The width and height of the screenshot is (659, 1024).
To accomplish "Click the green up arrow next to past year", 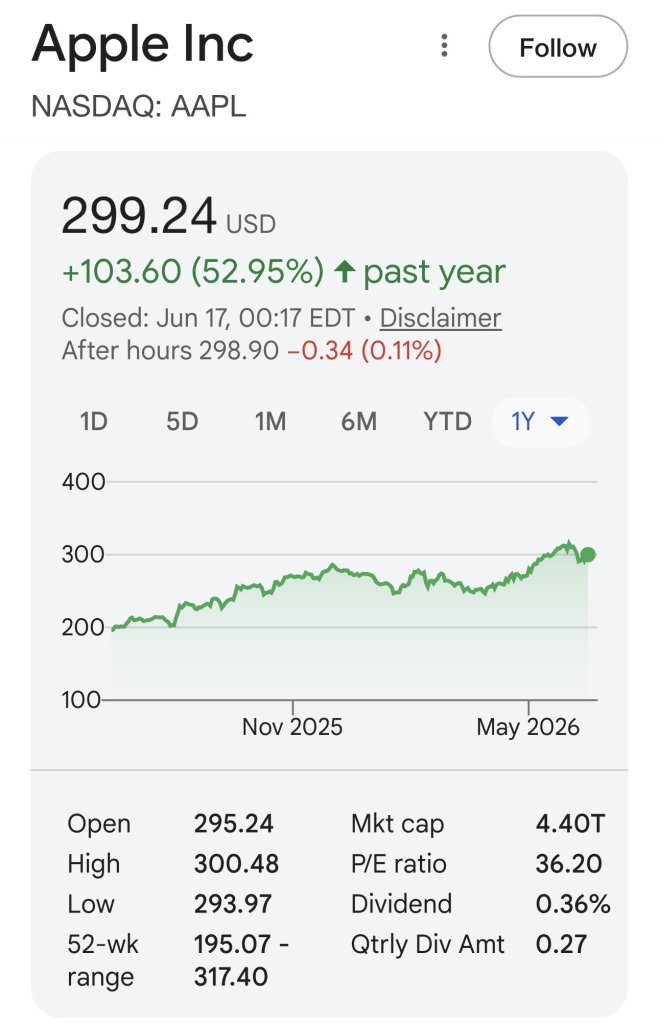I will coord(344,272).
